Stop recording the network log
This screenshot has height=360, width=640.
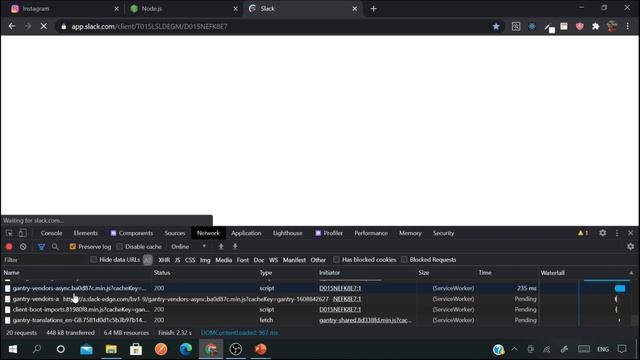[x=9, y=247]
